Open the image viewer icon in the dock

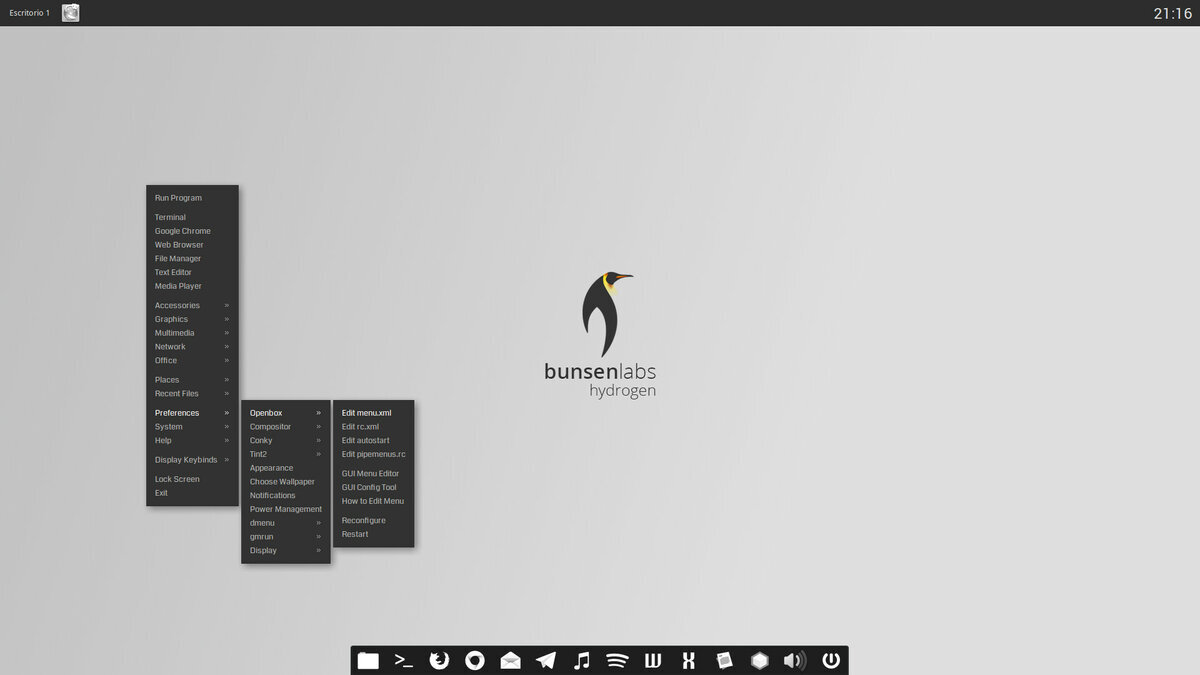723,660
